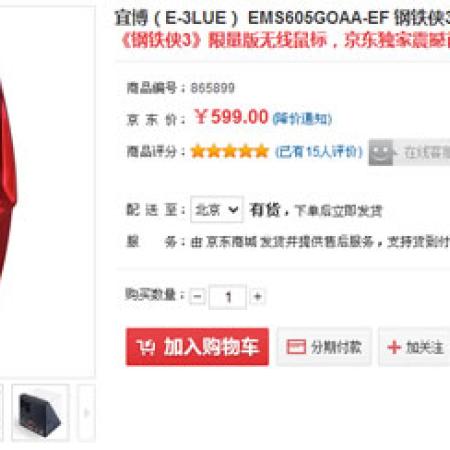Increase purchase quantity with plus button
The height and width of the screenshot is (450, 450).
coord(257,296)
